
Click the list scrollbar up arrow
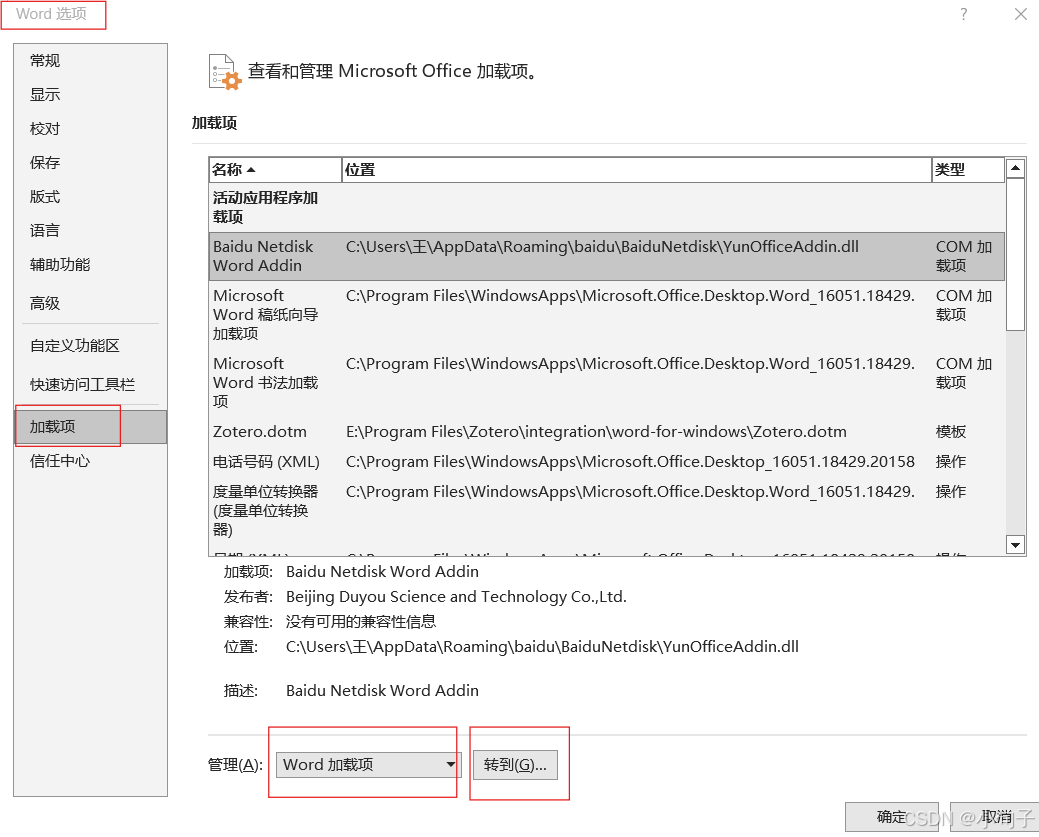1015,168
